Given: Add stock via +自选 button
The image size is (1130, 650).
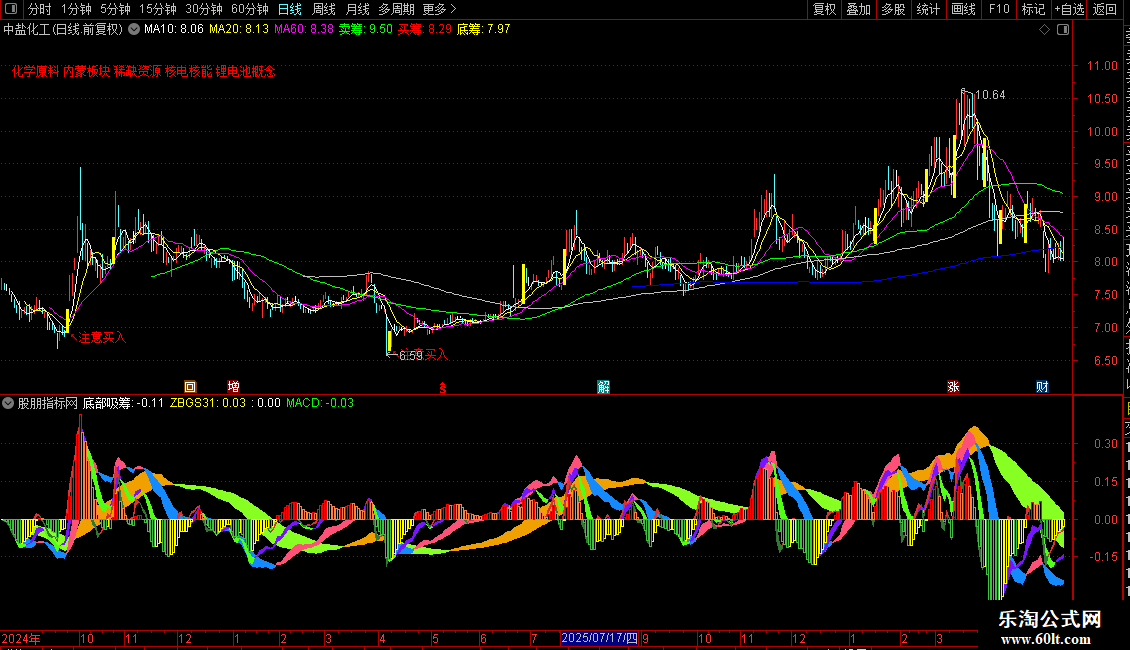Looking at the screenshot, I should point(1069,9).
